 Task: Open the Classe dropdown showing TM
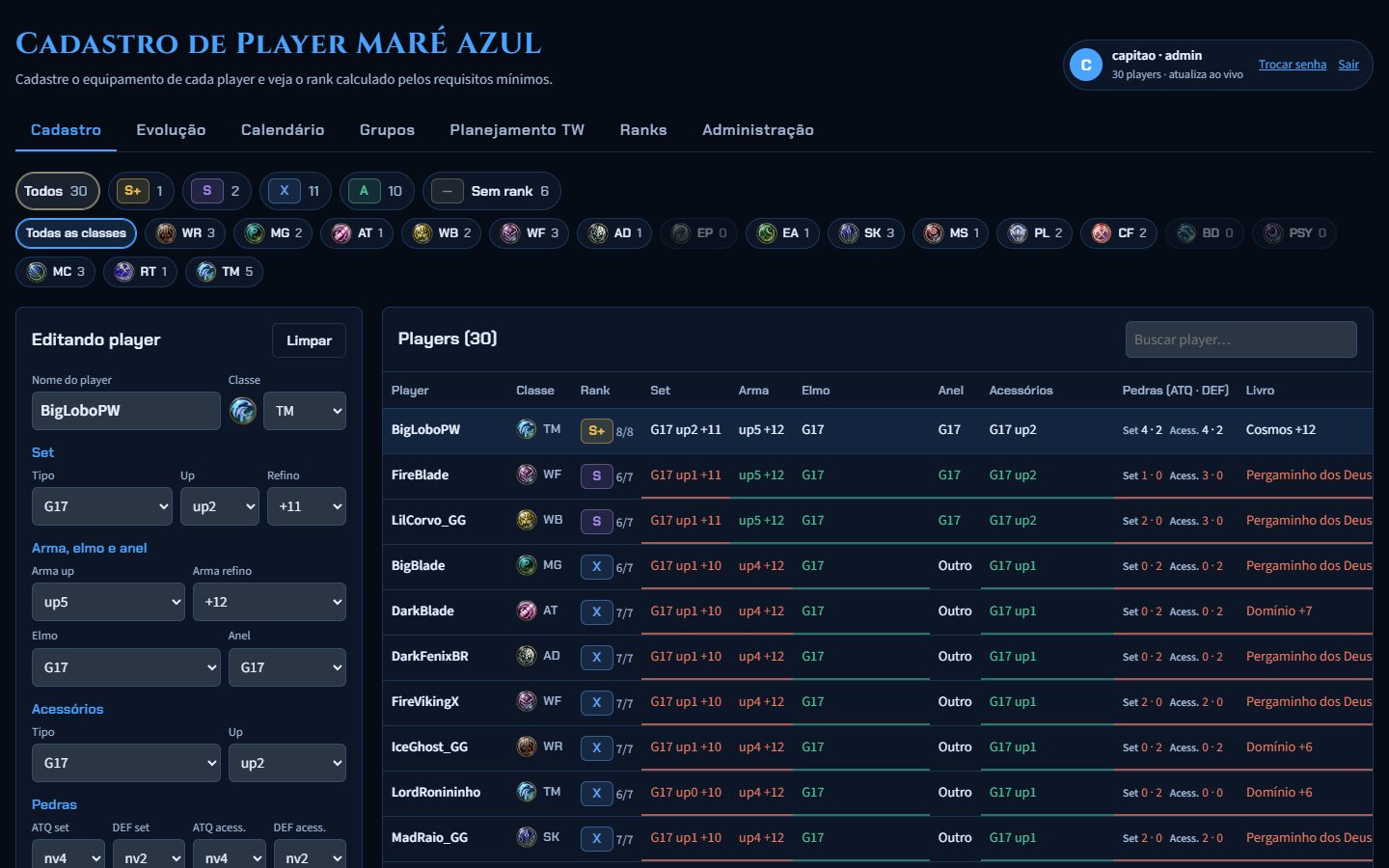pos(305,411)
